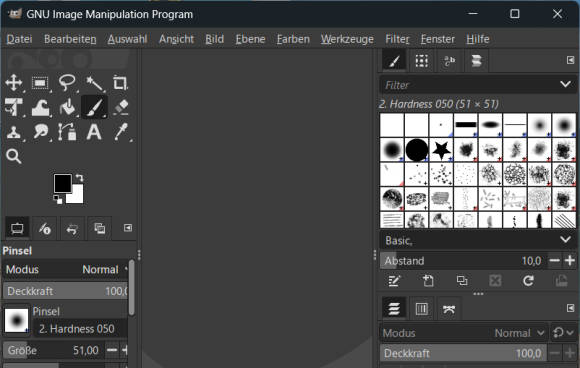The width and height of the screenshot is (580, 368).
Task: Reset colors to default black and white
Action: 58,200
